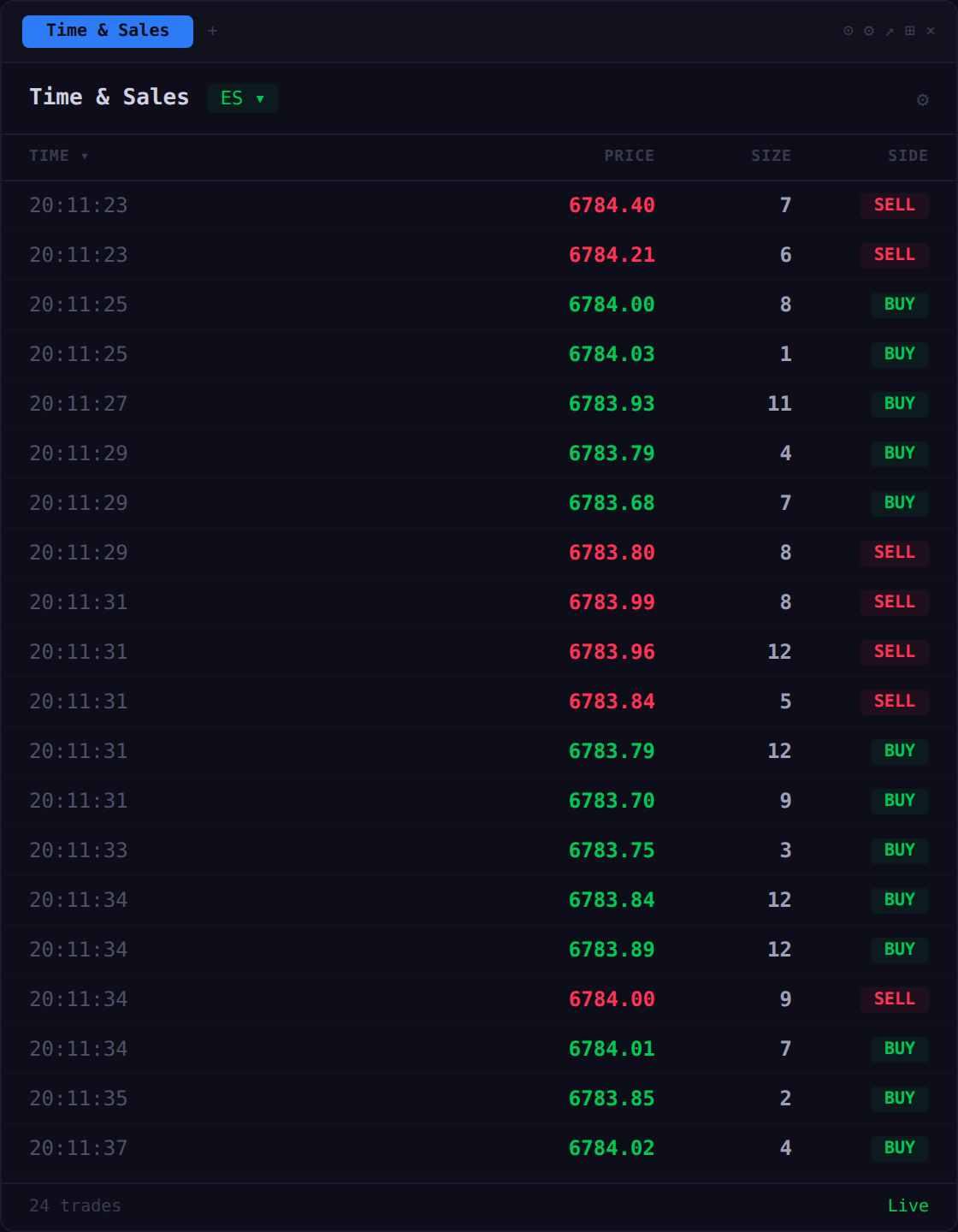958x1232 pixels.
Task: Open the grid layout icon
Action: [909, 30]
